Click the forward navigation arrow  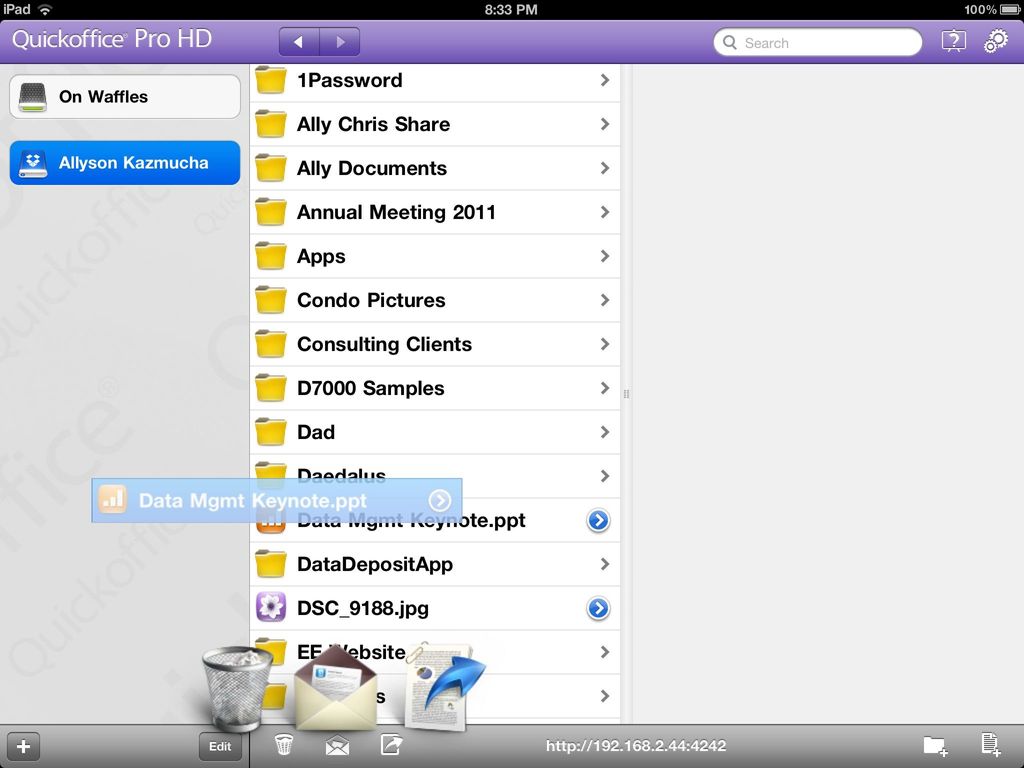340,41
